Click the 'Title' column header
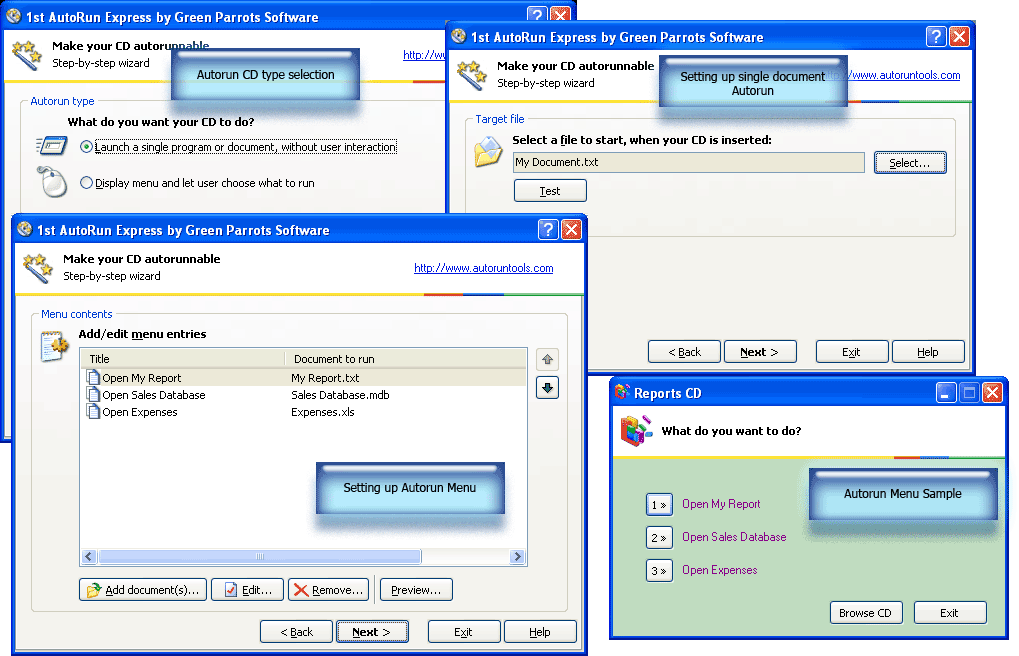 coord(183,359)
